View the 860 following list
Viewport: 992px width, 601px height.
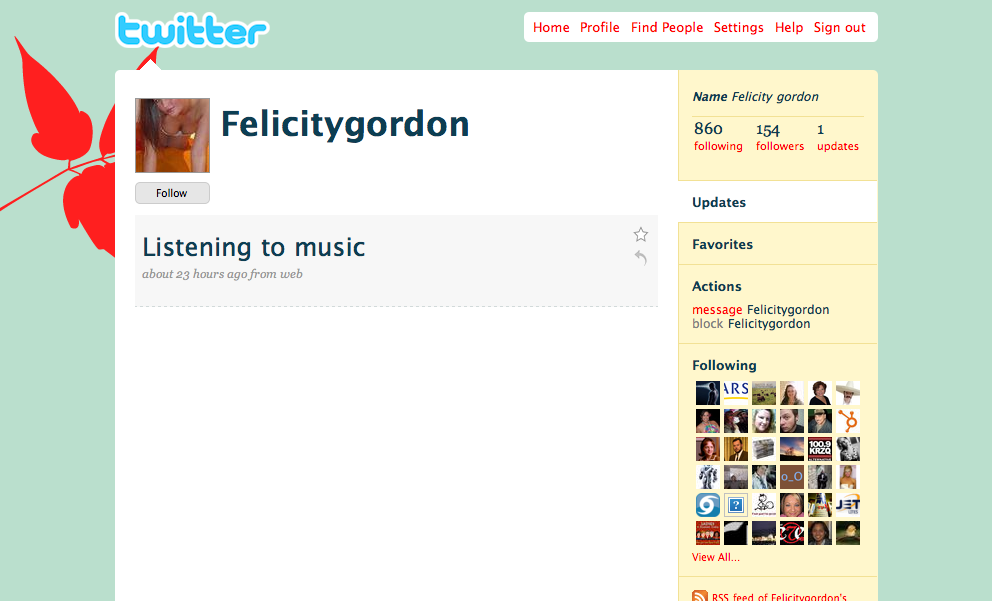tap(718, 136)
